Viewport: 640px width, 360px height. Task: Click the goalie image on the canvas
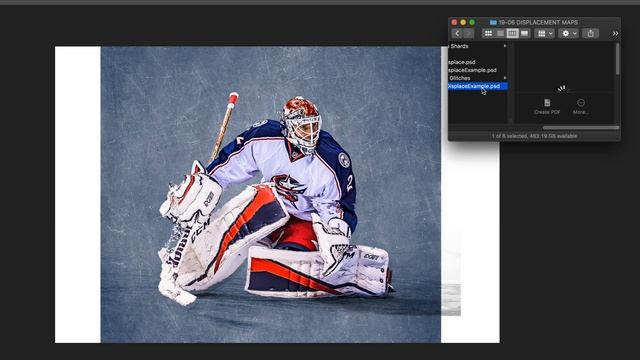coord(271,194)
